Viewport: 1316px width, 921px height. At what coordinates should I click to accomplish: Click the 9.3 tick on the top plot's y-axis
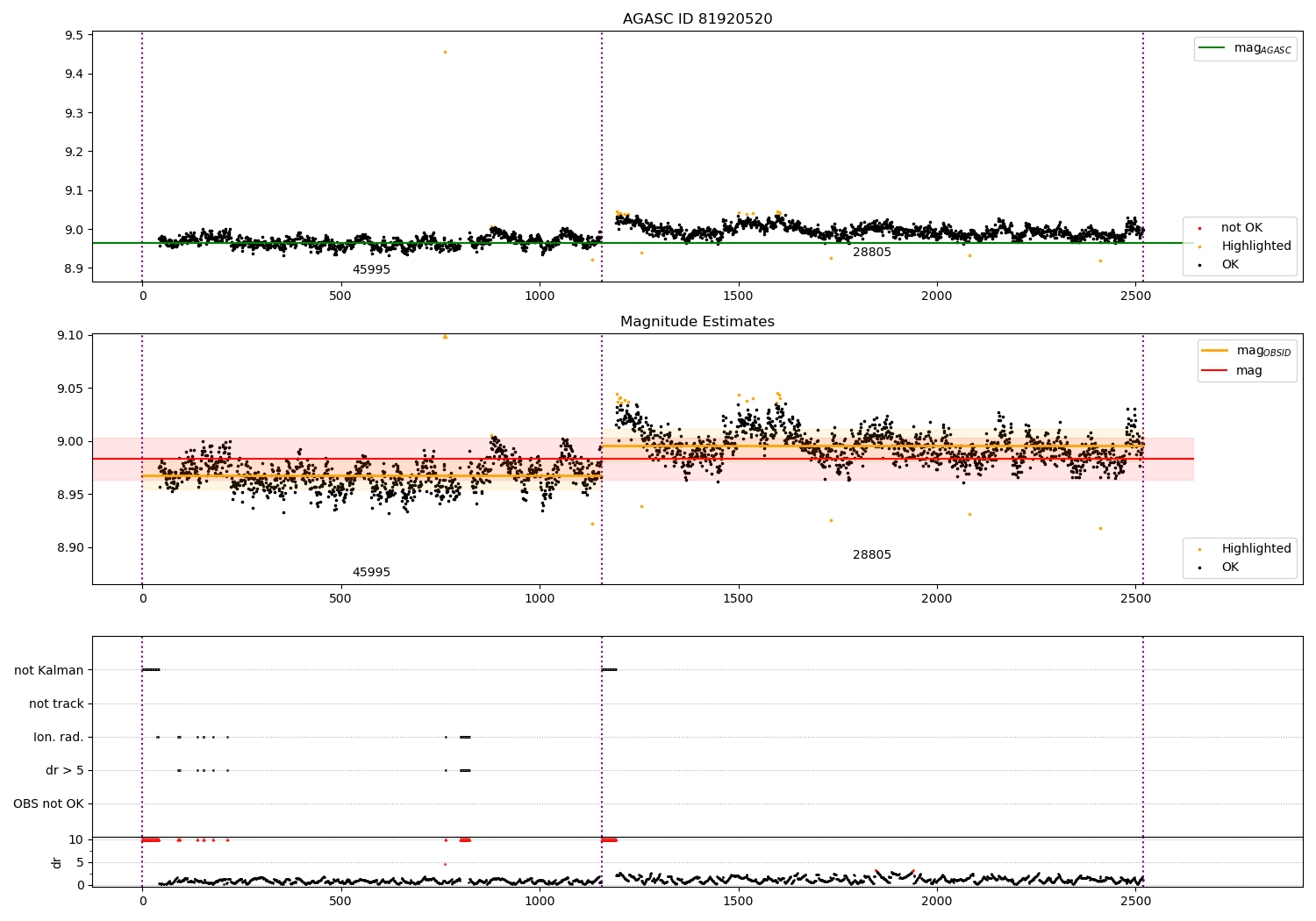click(x=75, y=113)
